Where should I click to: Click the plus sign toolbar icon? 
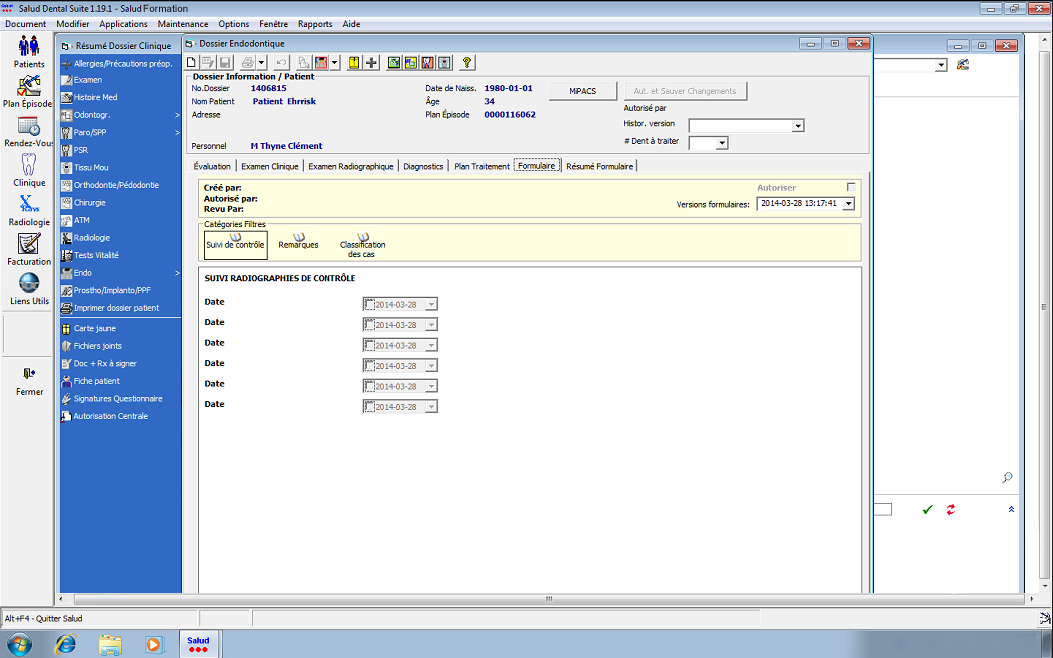(371, 62)
